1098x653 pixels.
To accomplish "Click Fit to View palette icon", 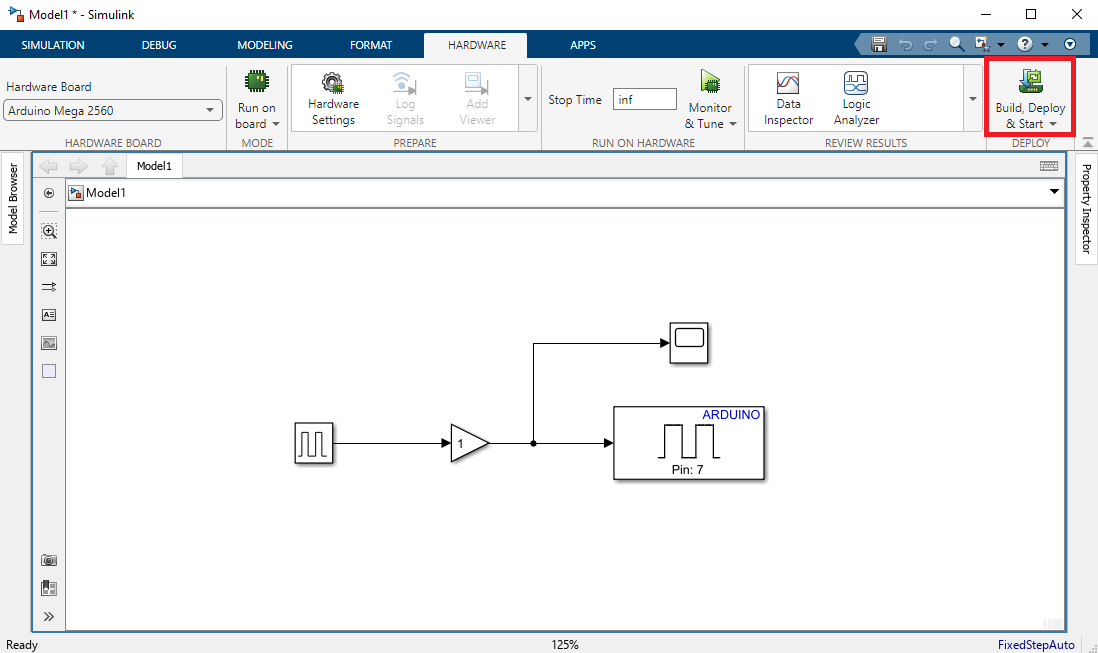I will coord(49,259).
